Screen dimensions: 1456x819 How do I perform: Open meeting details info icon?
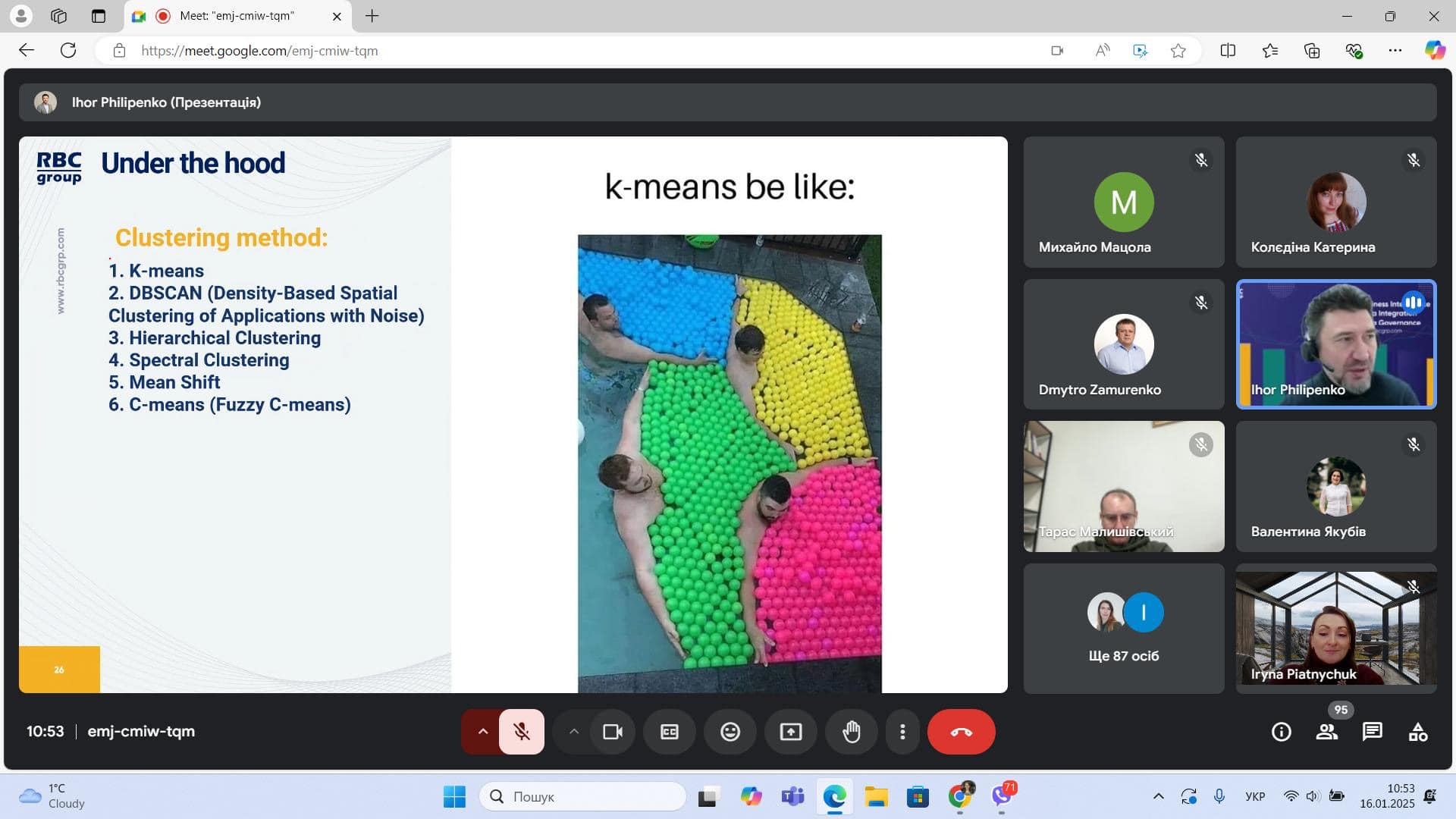(x=1281, y=732)
